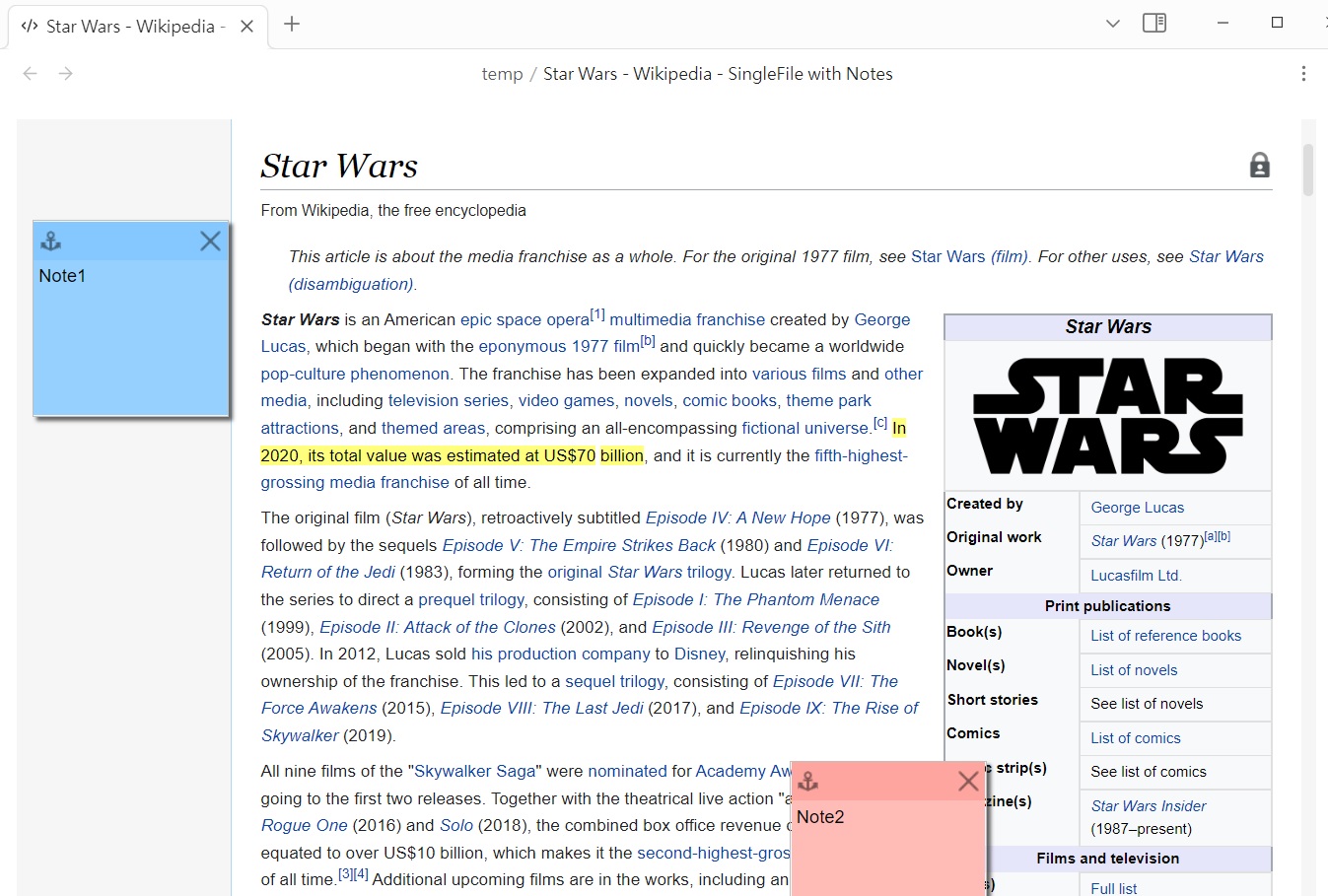Click the television series link

tap(449, 400)
